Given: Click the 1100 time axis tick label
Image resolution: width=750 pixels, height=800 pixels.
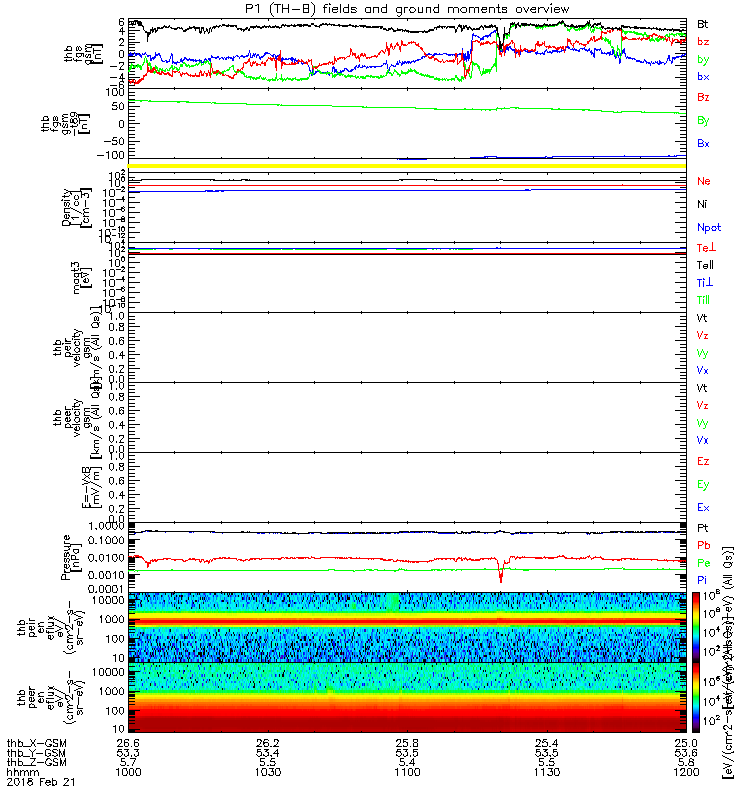Looking at the screenshot, I should pyautogui.click(x=407, y=772).
